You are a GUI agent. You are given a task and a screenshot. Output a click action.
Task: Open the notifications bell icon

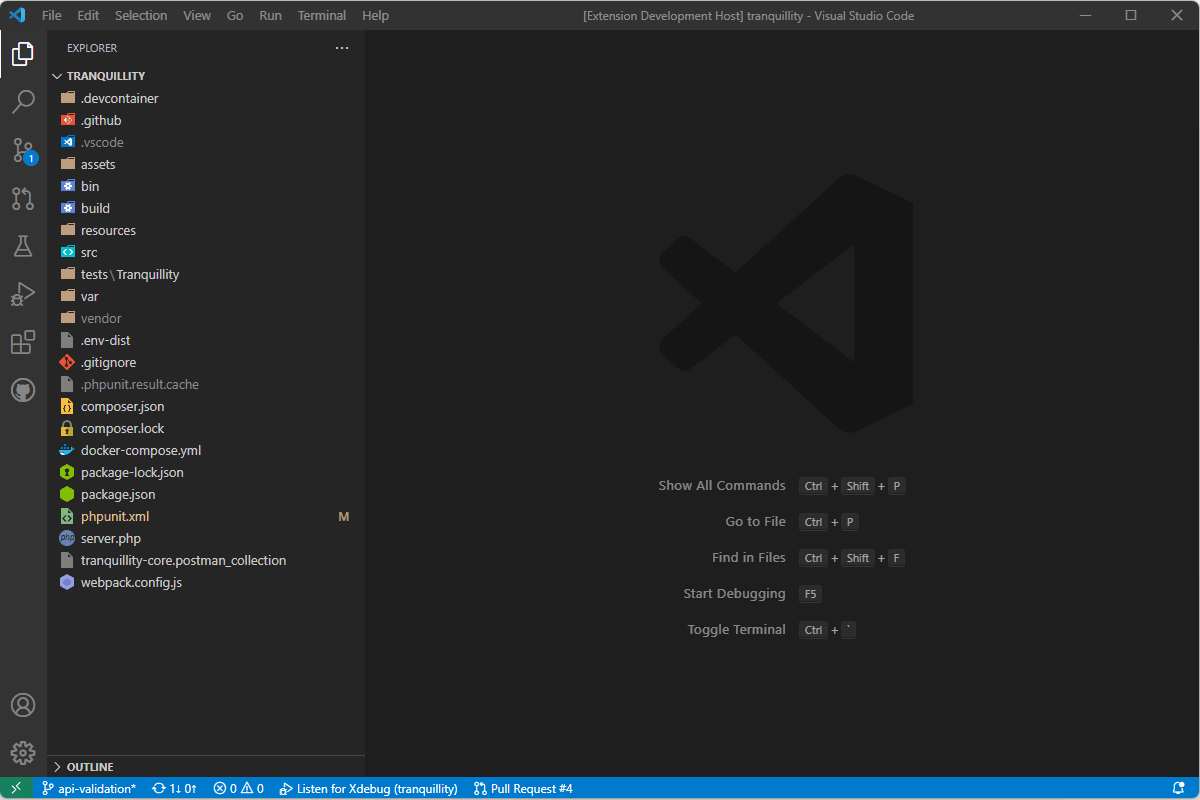pyautogui.click(x=1179, y=788)
